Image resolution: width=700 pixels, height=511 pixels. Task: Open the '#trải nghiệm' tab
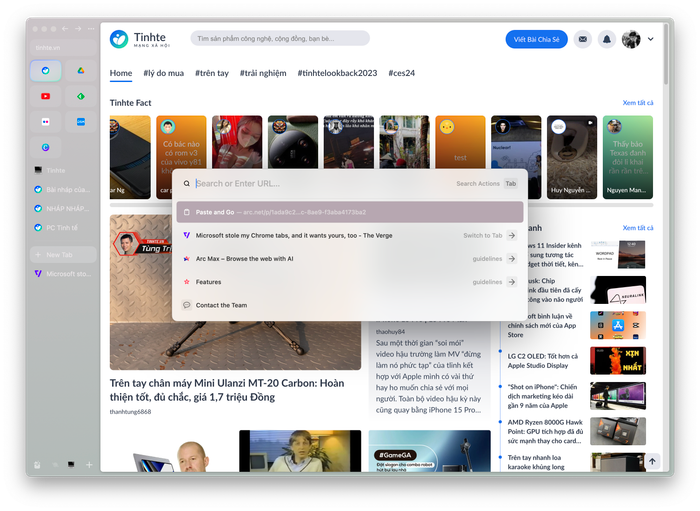(x=263, y=73)
